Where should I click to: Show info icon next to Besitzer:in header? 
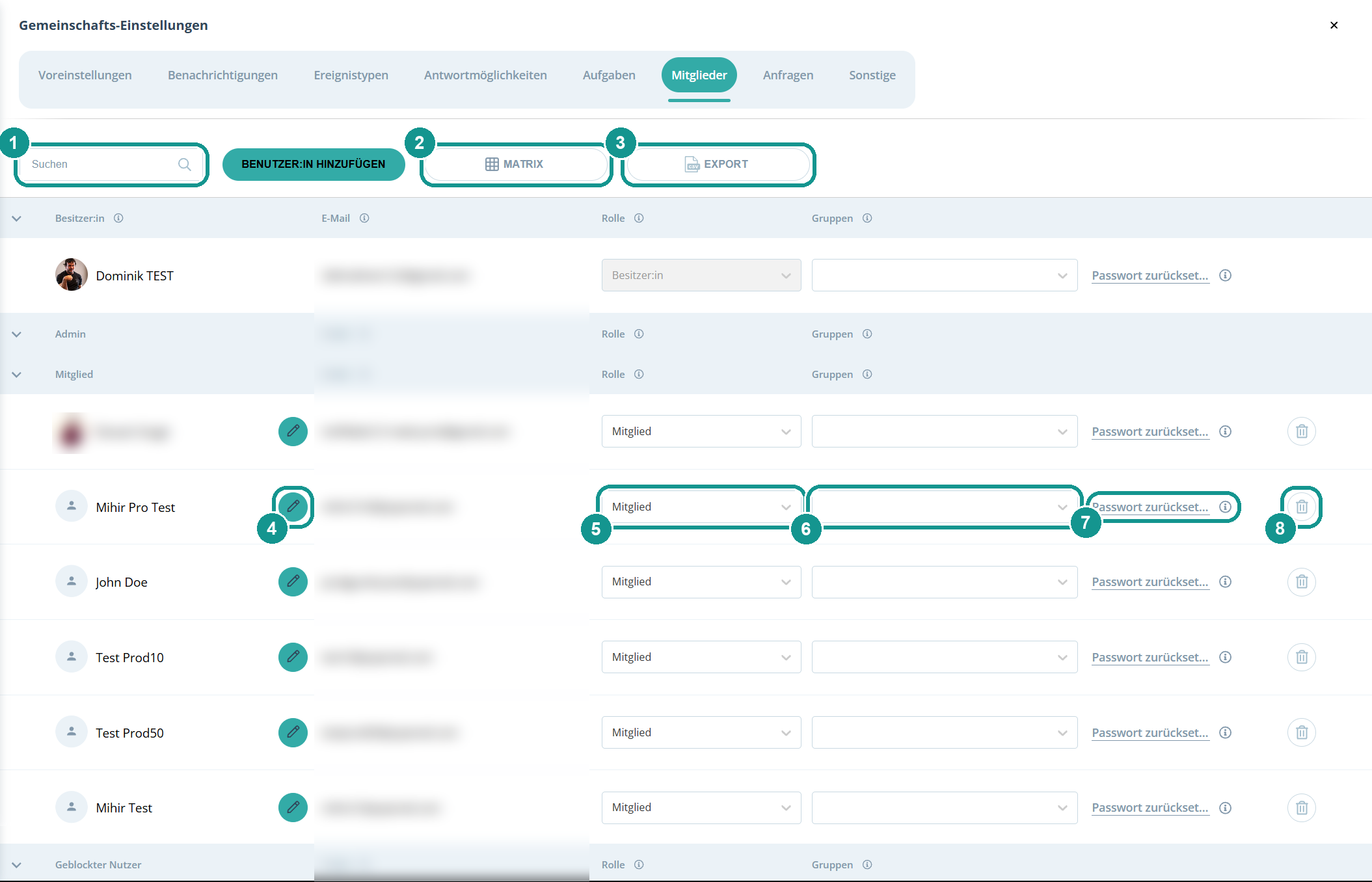click(x=118, y=219)
